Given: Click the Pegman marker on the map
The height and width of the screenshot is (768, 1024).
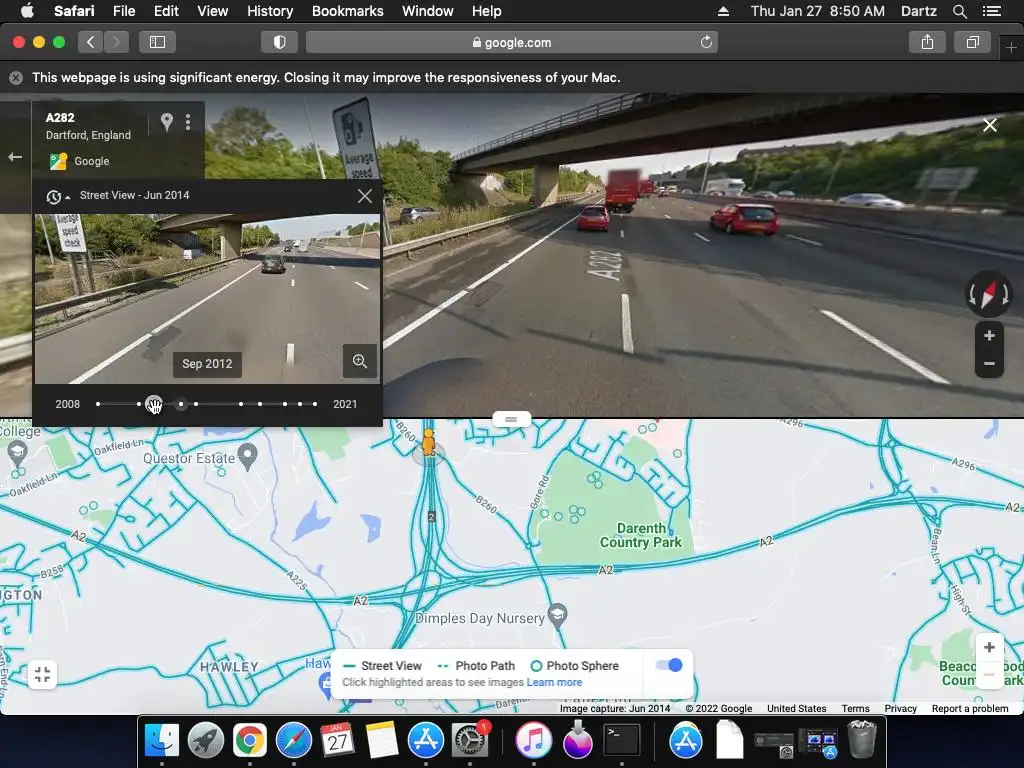Looking at the screenshot, I should pyautogui.click(x=428, y=442).
